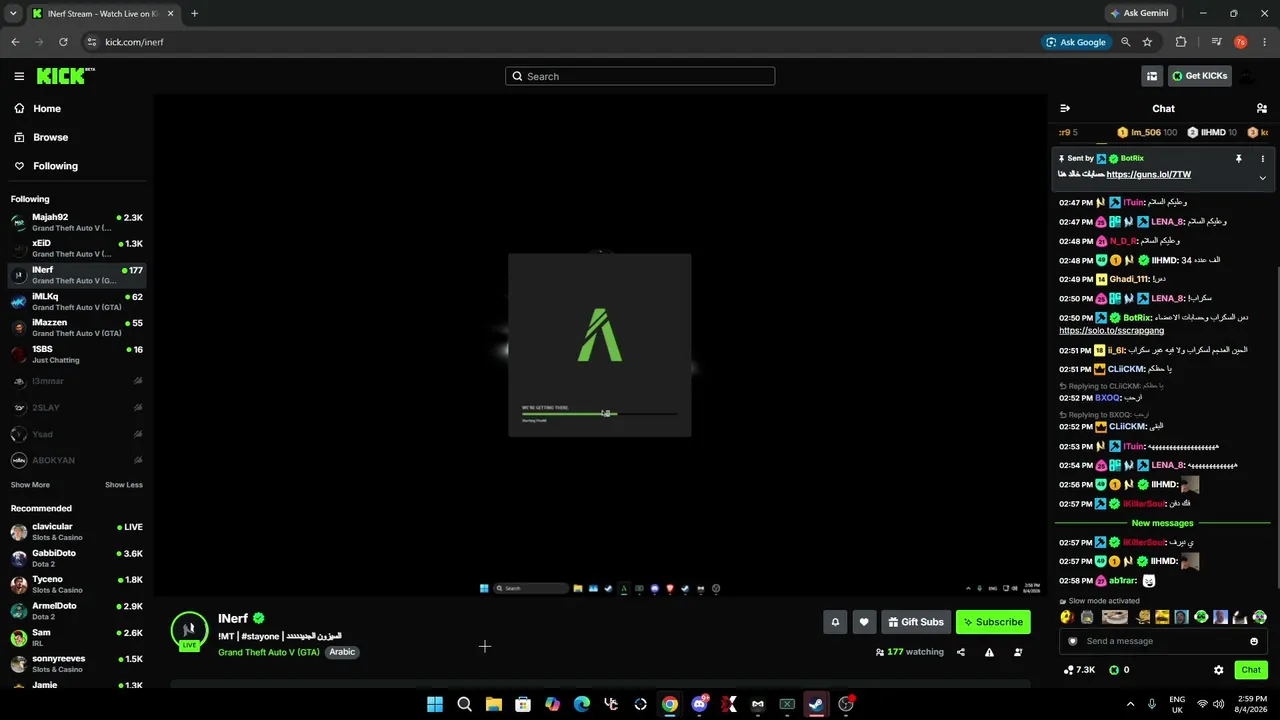Open File Explorer from the taskbar
This screenshot has height=720, width=1280.
click(494, 704)
